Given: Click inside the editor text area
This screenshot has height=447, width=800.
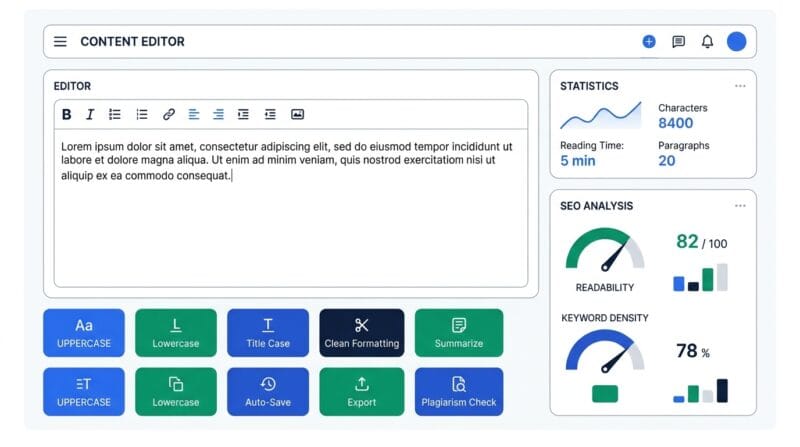Looking at the screenshot, I should (x=291, y=208).
